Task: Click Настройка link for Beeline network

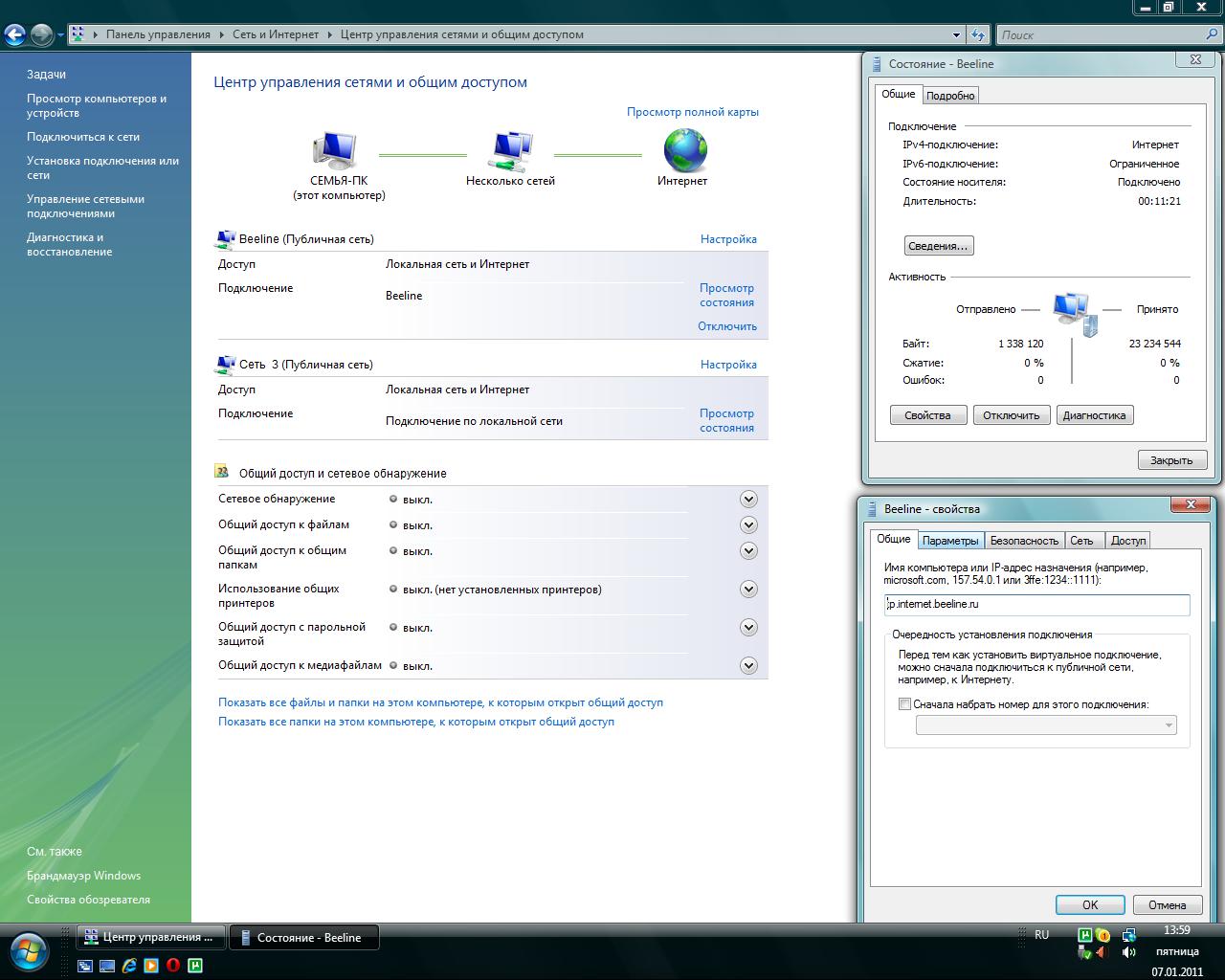Action: (x=728, y=239)
